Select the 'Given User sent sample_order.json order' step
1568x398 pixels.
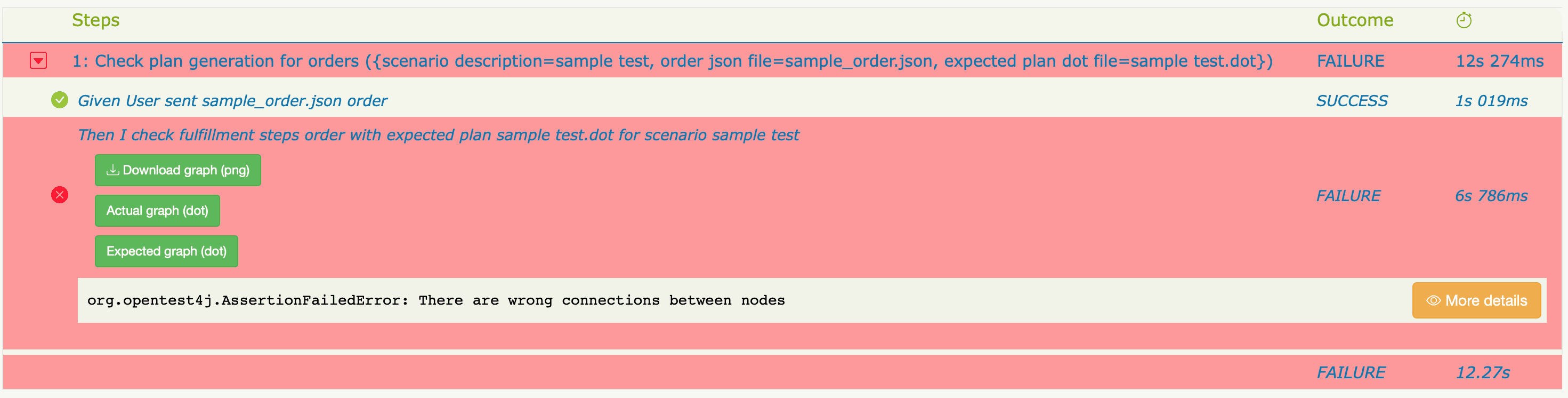point(232,100)
